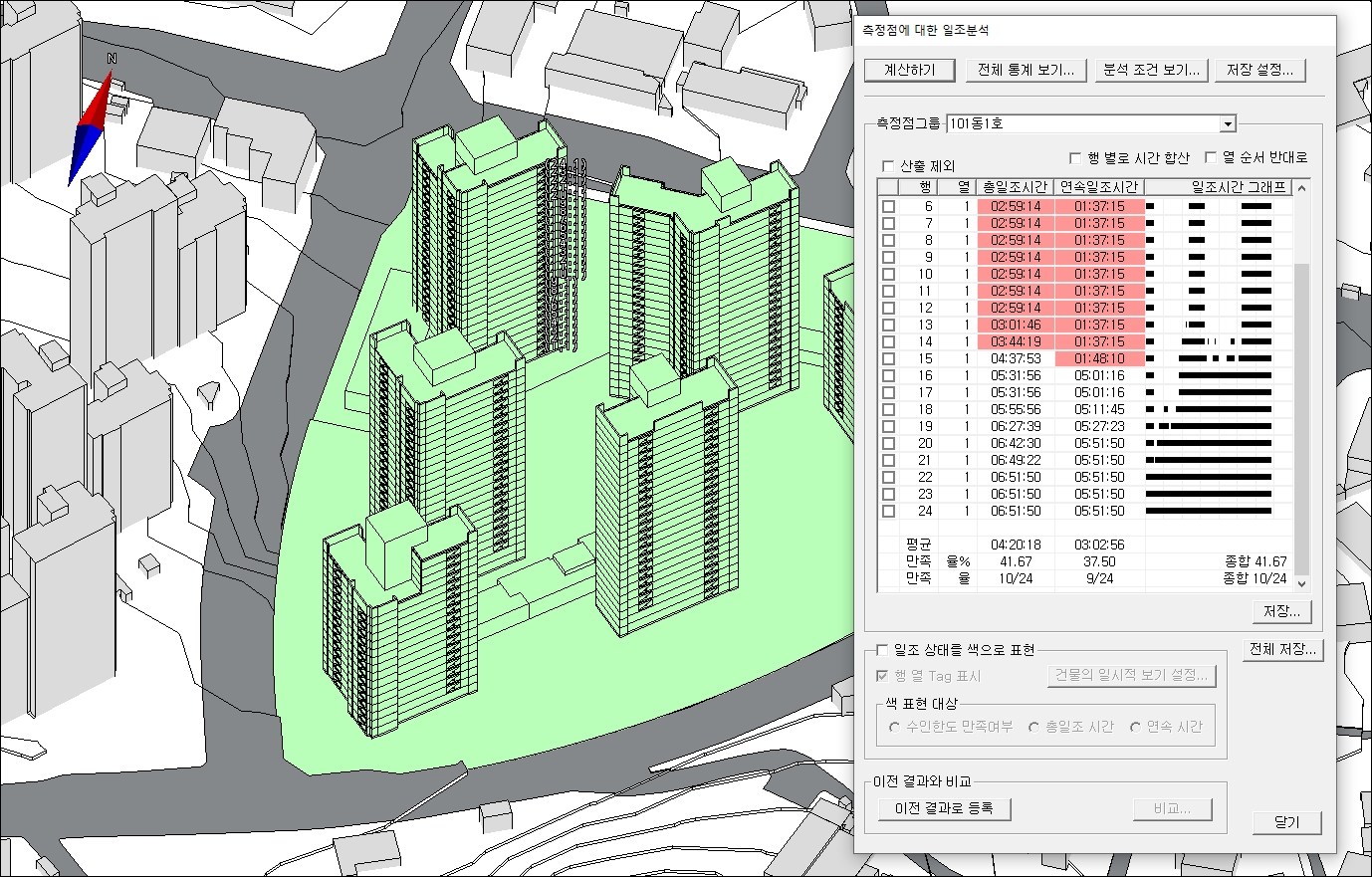Open the 측정점그룹 dropdown showing 101동1호

click(1228, 123)
